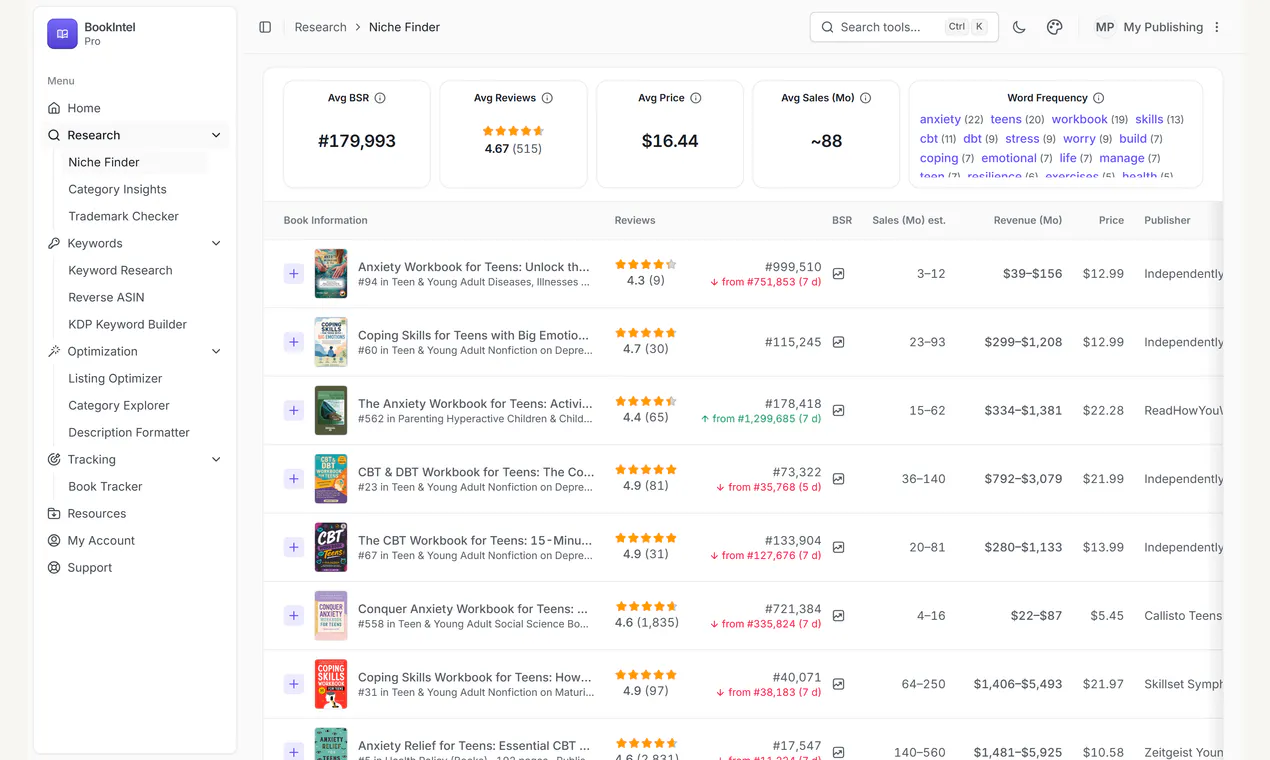
Task: Open BSR chart icon for CBT & DBT Workbook
Action: coord(839,479)
